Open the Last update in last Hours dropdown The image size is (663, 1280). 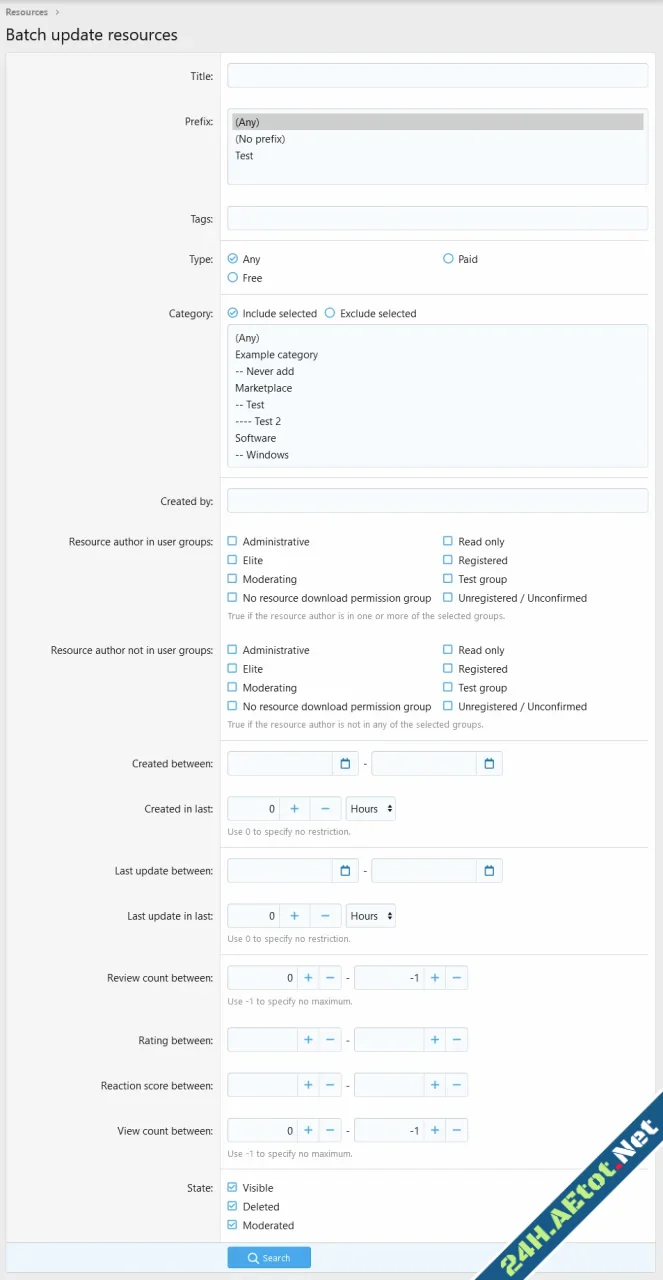pos(371,916)
